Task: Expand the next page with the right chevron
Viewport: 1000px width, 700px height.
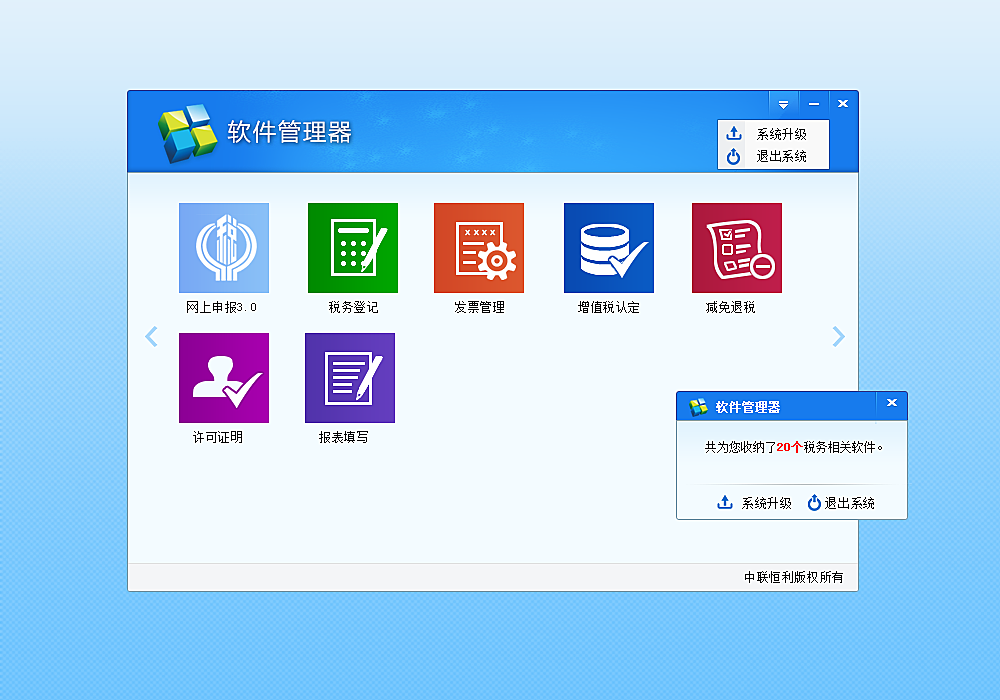Action: coord(839,336)
